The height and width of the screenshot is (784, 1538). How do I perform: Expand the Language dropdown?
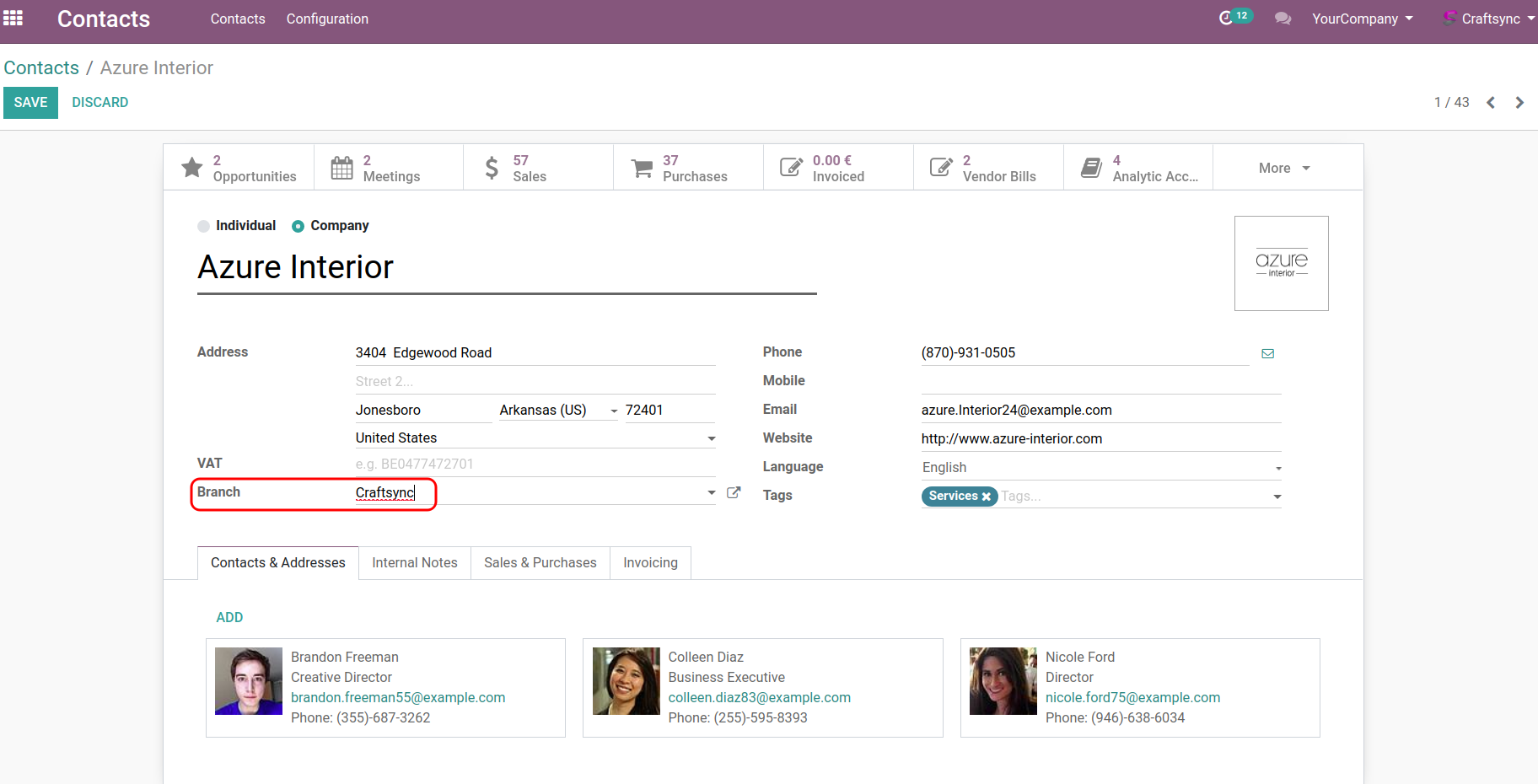[x=1277, y=468]
